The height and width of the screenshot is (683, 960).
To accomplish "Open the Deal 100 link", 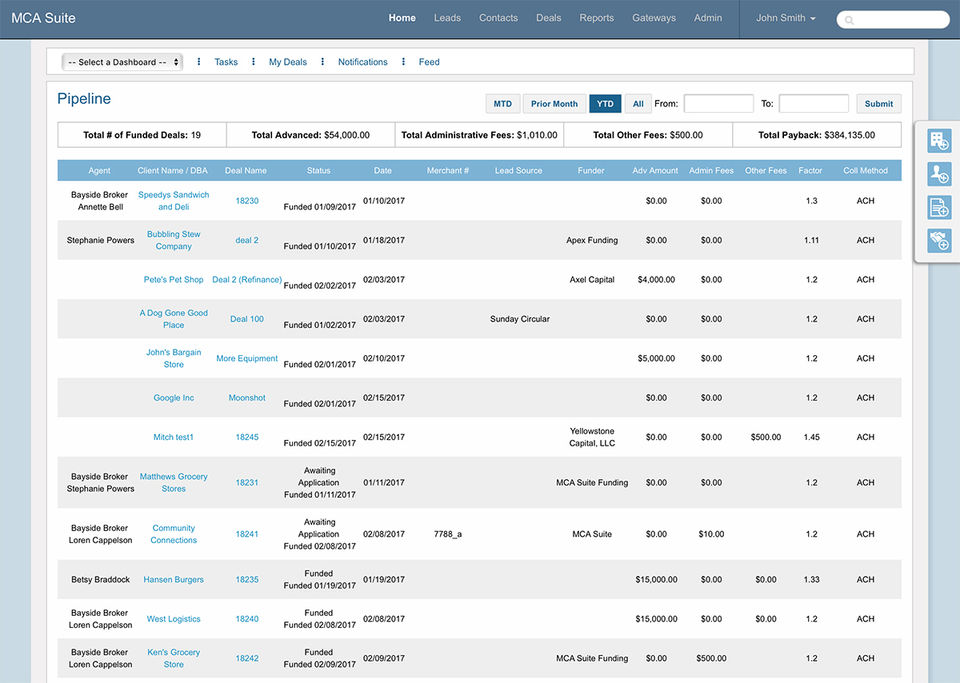I will point(247,319).
